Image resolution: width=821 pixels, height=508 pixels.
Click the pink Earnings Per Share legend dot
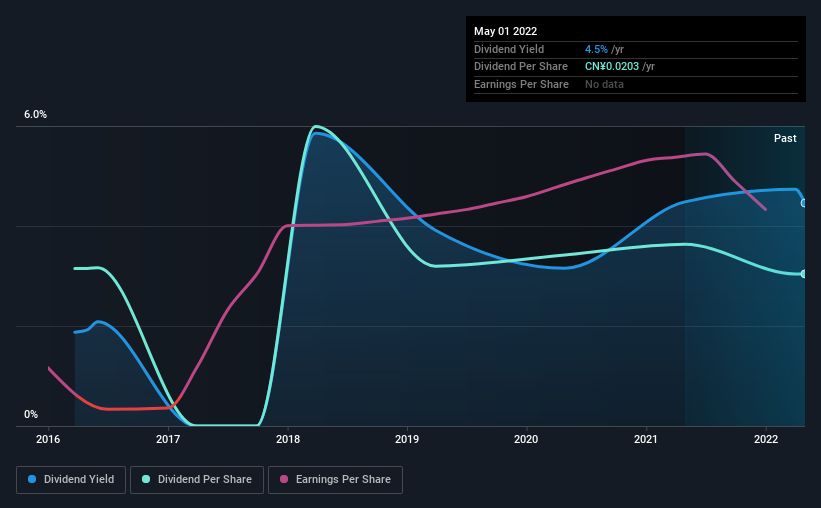284,479
